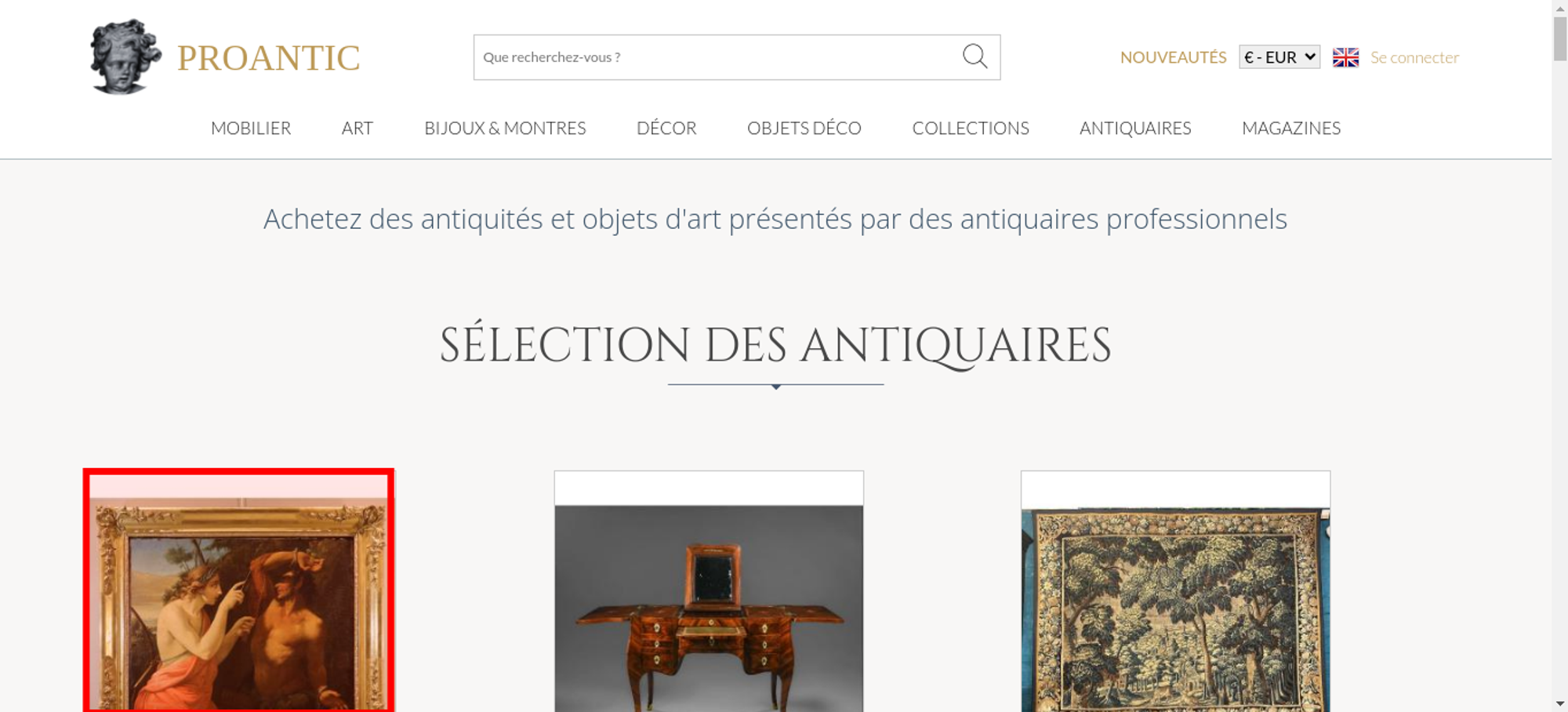The image size is (1568, 712).
Task: Open the DÉCOR menu item
Action: coord(666,128)
